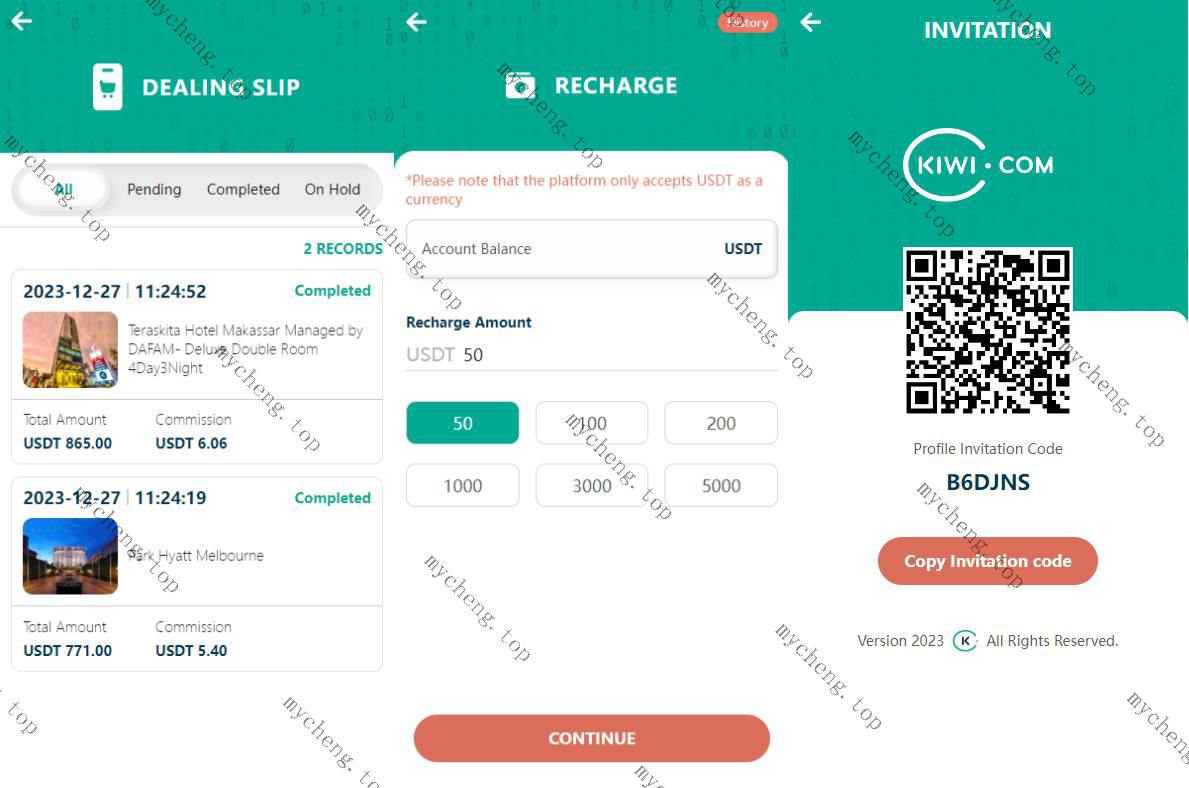Viewport: 1189px width, 788px height.
Task: Click the invitation QR code
Action: pyautogui.click(x=987, y=331)
